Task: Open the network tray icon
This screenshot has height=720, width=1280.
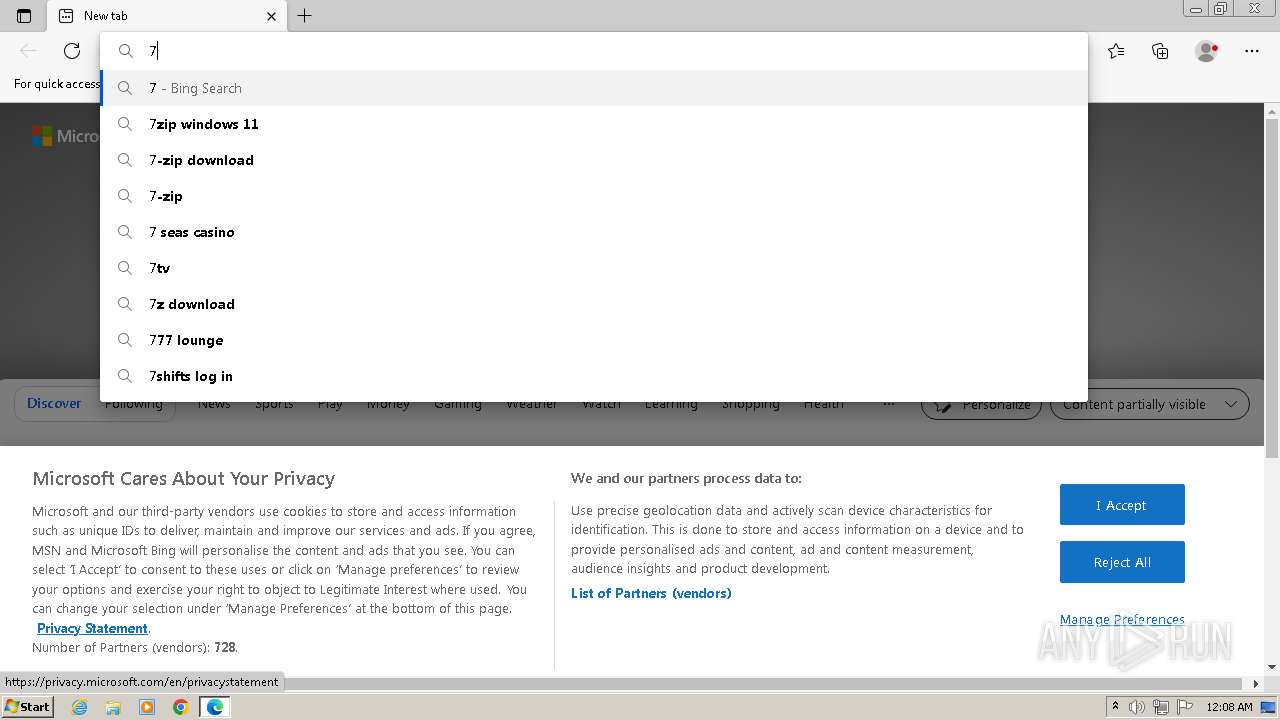Action: (x=1160, y=707)
